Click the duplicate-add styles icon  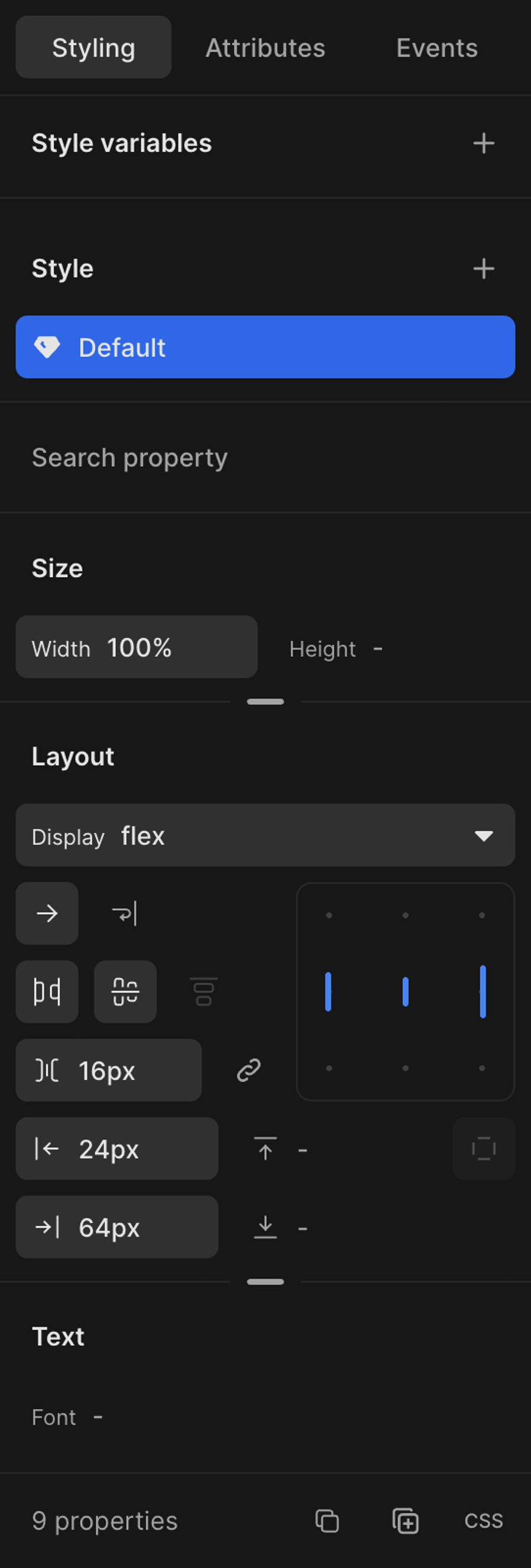point(405,1521)
